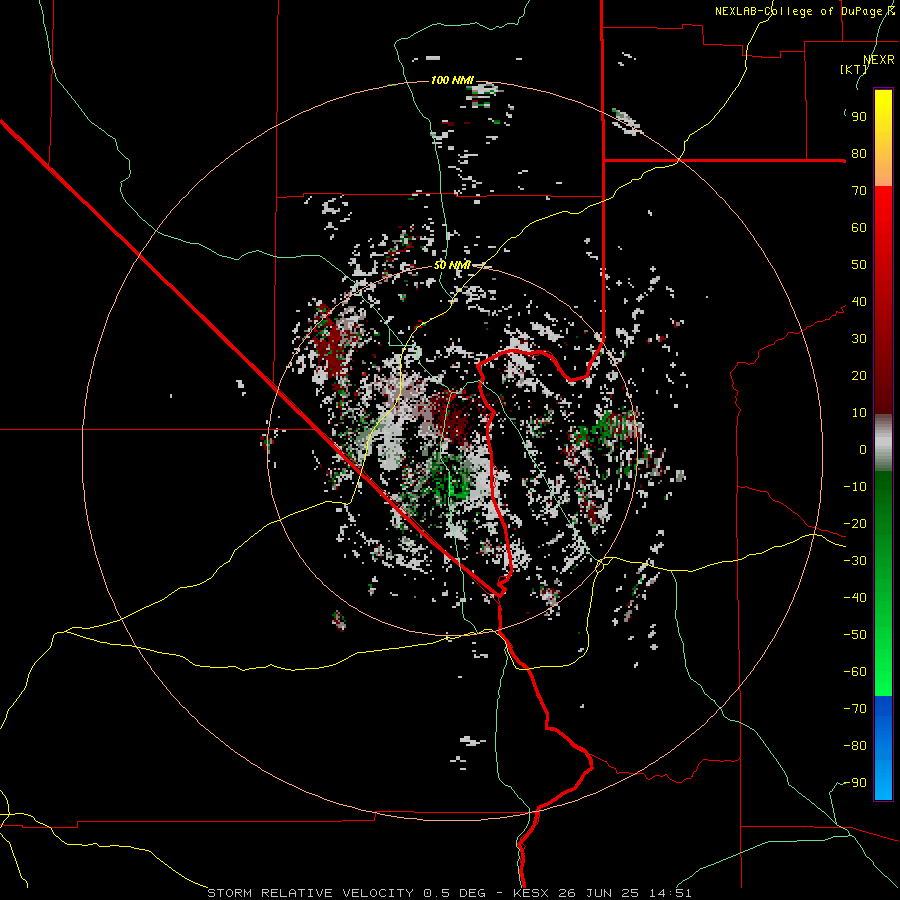
Task: Click the 60 value on the velocity scale
Action: click(x=859, y=228)
